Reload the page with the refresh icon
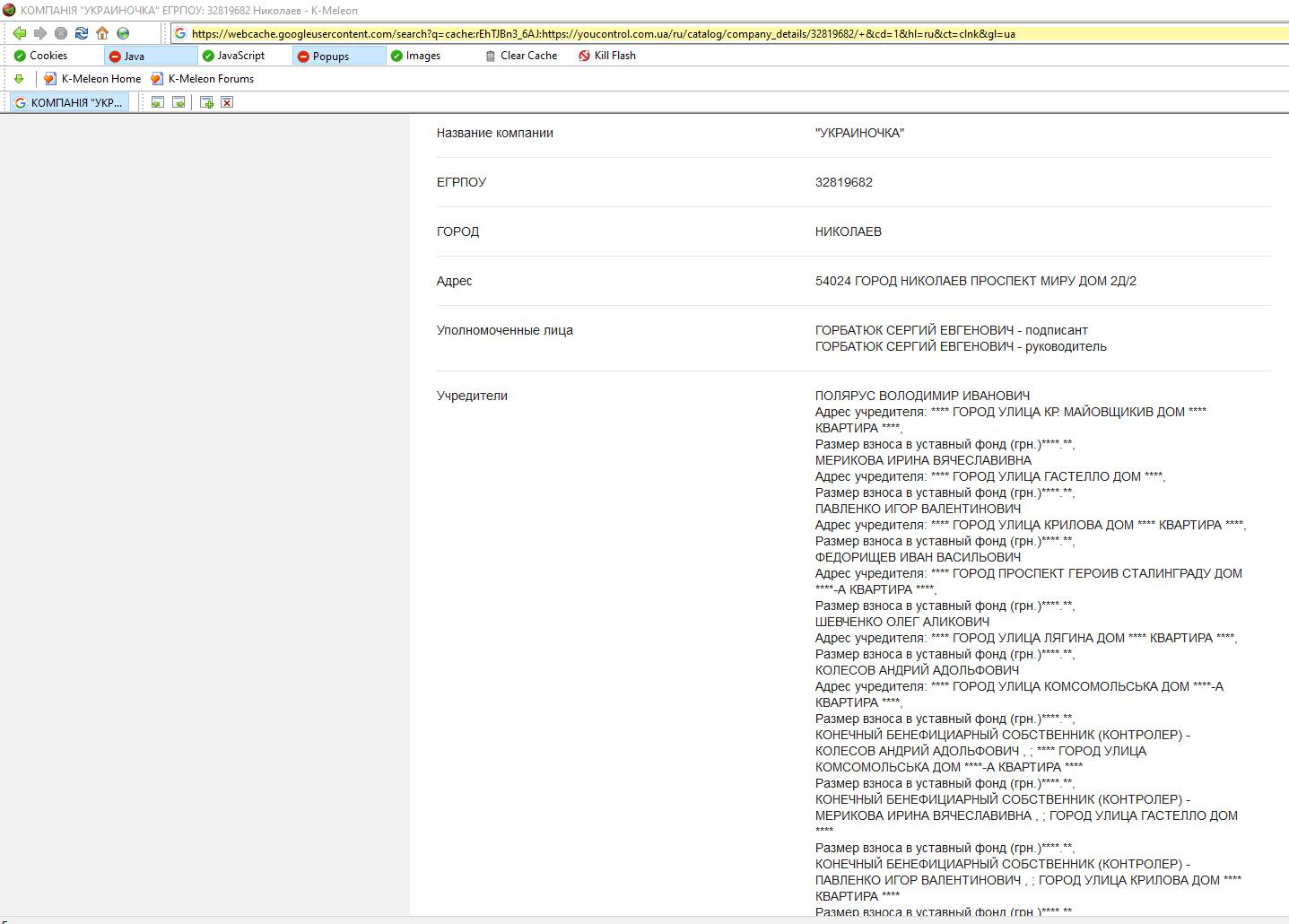The image size is (1289, 924). pos(82,33)
